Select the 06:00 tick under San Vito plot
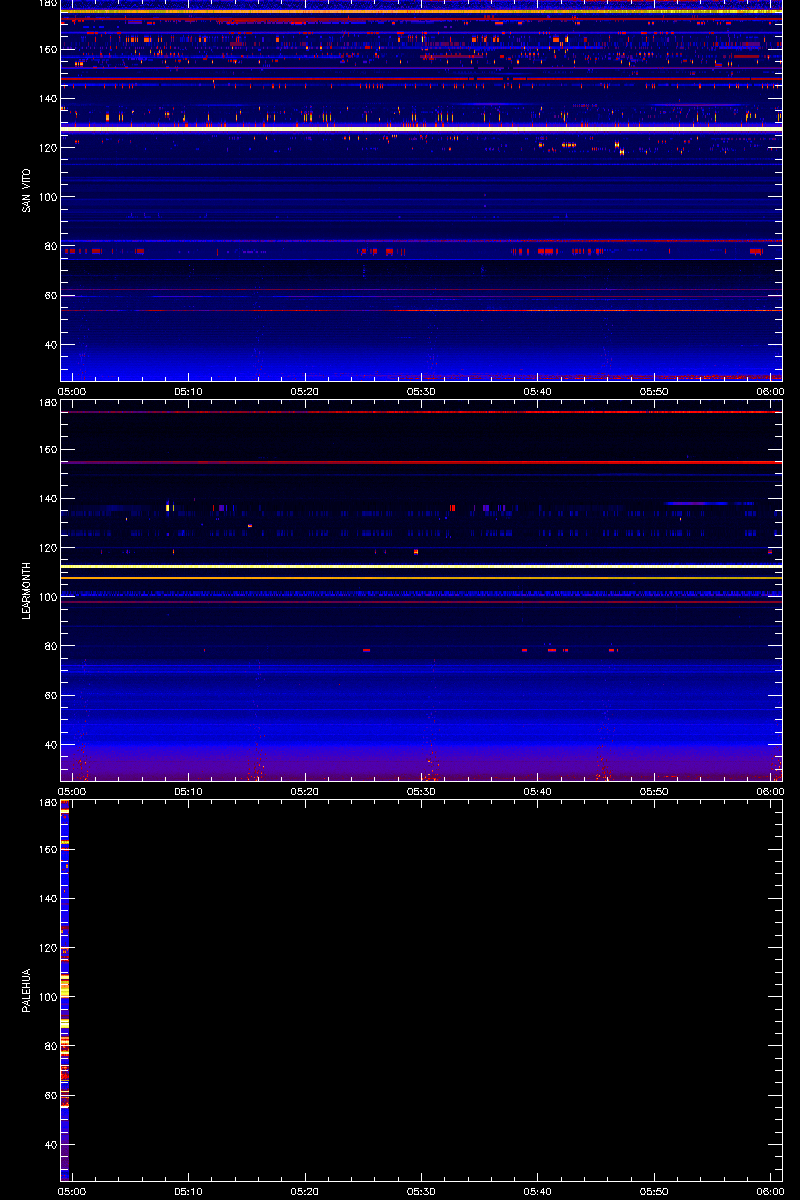 tap(770, 391)
